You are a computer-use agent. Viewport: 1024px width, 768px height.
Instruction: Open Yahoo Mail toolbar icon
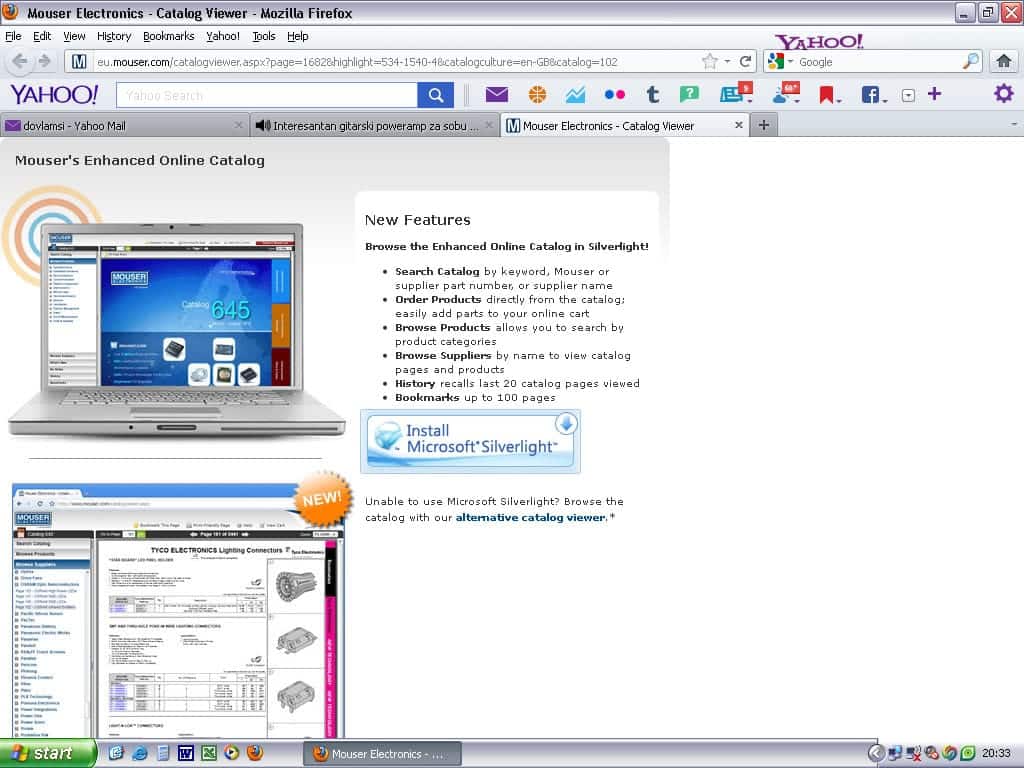[497, 95]
